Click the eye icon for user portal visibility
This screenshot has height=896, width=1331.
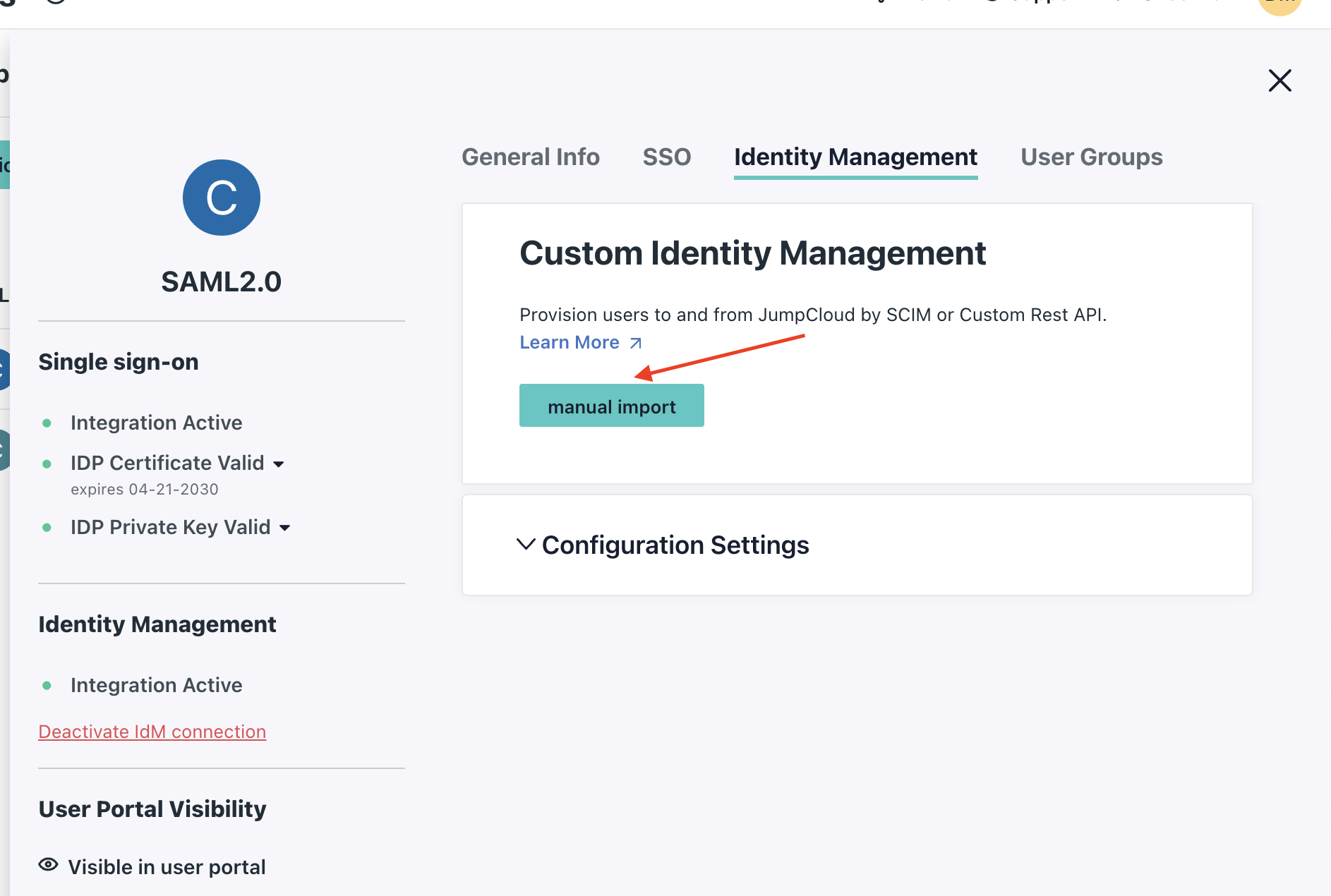click(48, 865)
